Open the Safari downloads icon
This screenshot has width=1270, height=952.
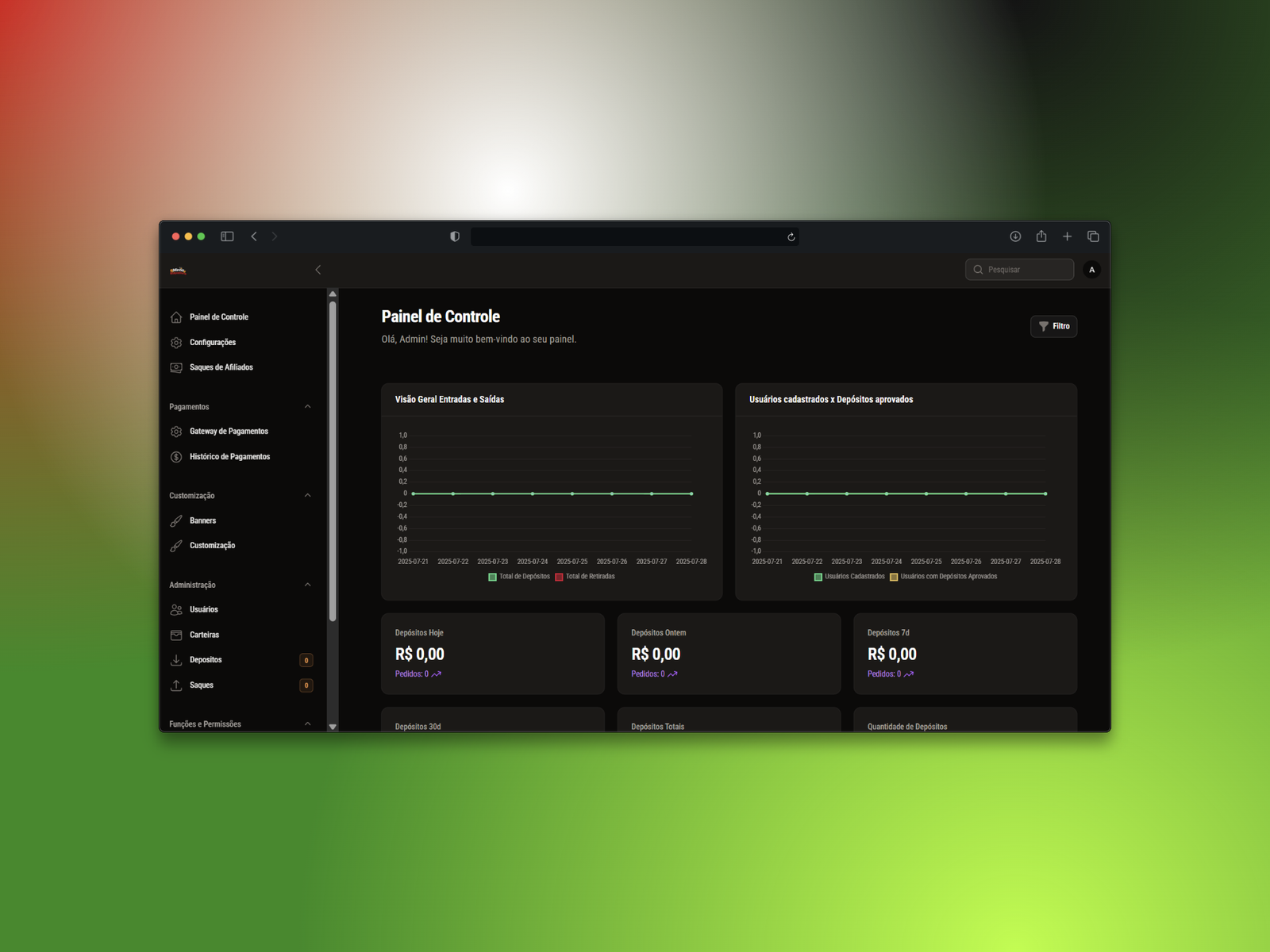[1015, 236]
